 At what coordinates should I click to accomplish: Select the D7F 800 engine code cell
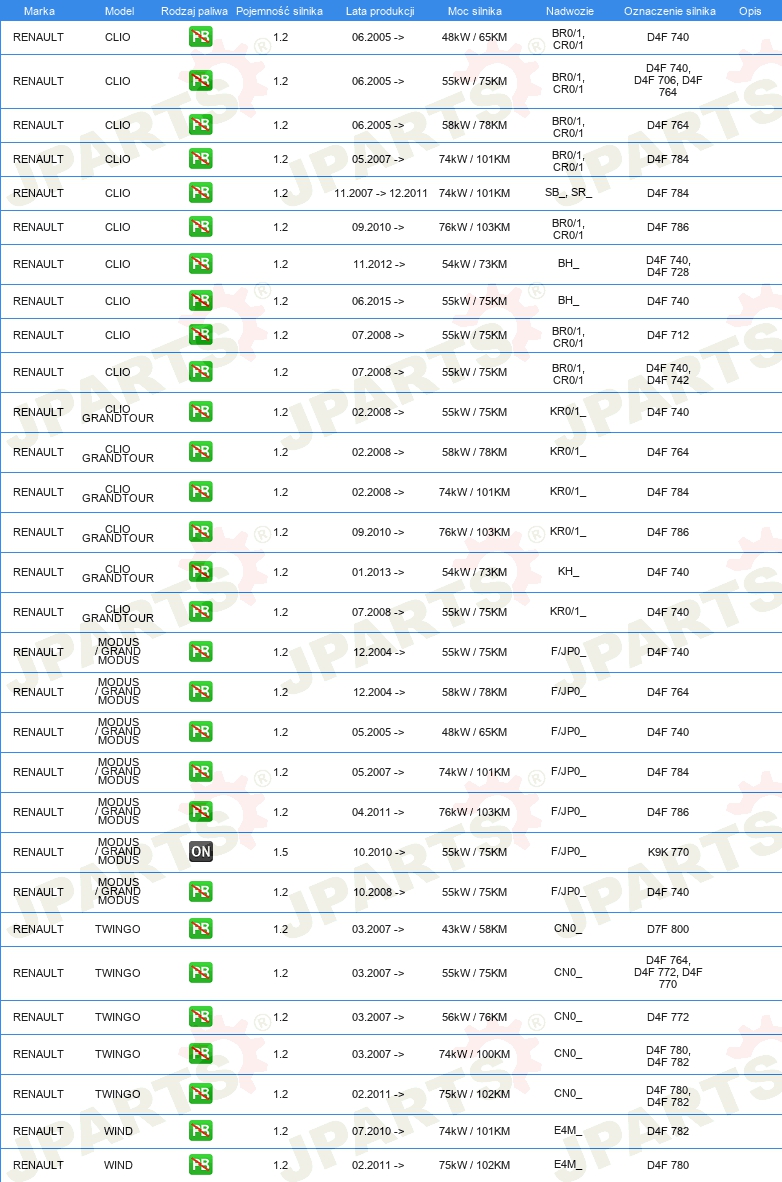[668, 929]
